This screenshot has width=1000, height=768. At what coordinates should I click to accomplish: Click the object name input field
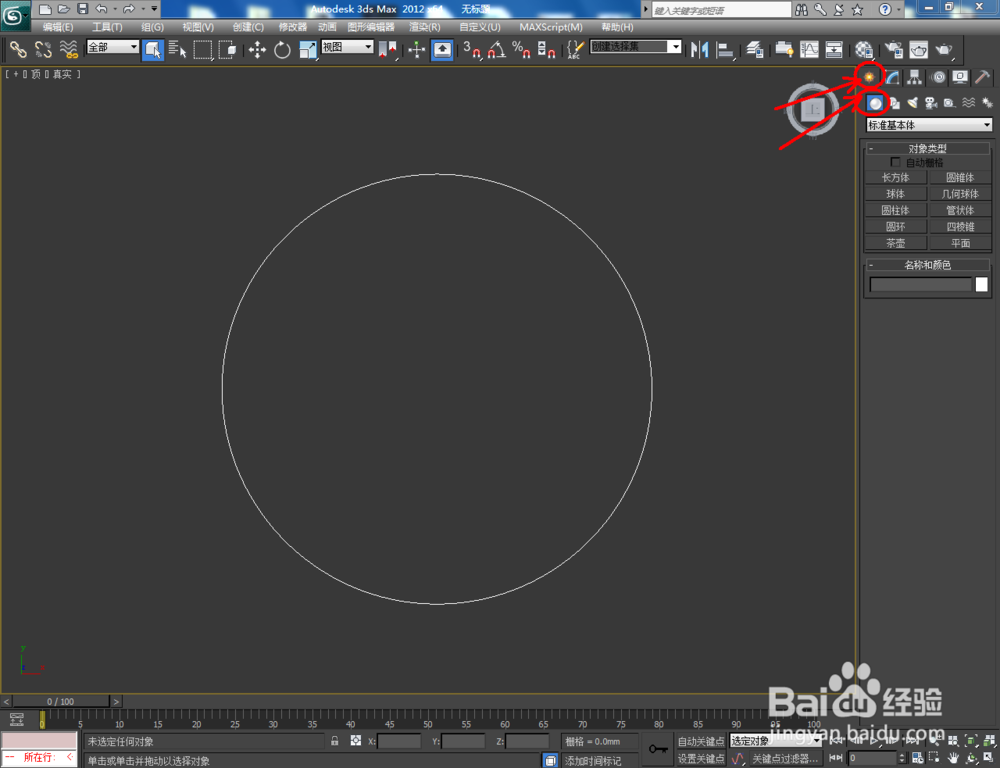pos(920,285)
